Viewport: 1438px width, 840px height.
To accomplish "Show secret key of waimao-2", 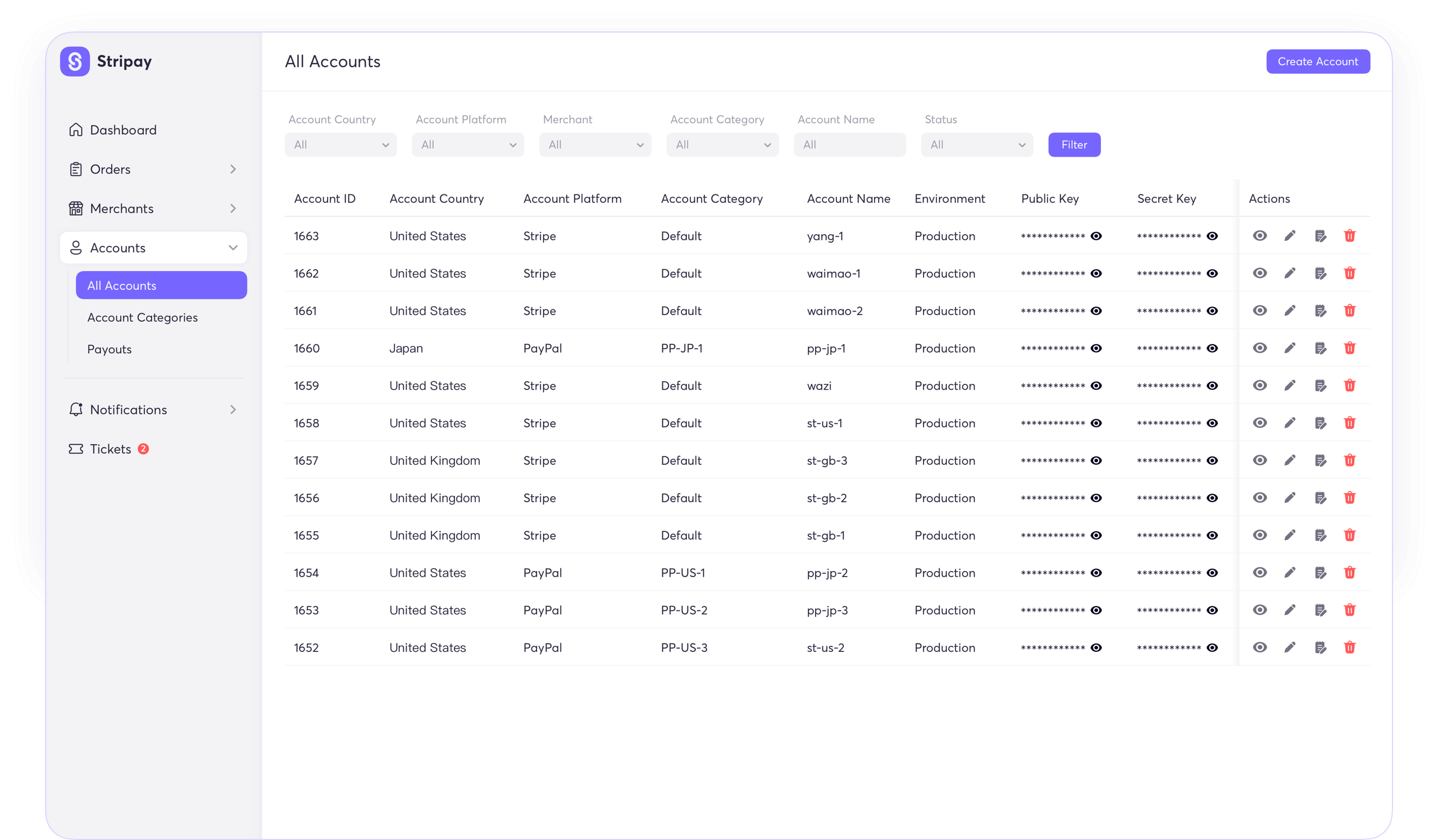I will point(1212,311).
